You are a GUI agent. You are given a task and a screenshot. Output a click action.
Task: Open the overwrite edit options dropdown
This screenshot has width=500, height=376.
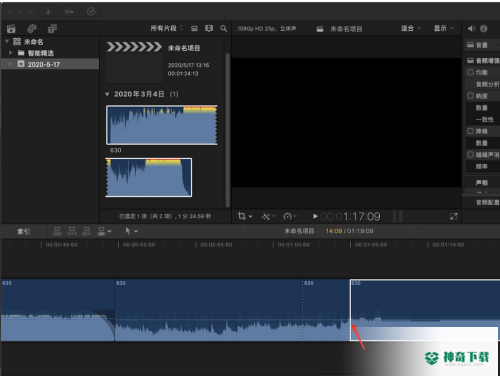click(x=104, y=231)
